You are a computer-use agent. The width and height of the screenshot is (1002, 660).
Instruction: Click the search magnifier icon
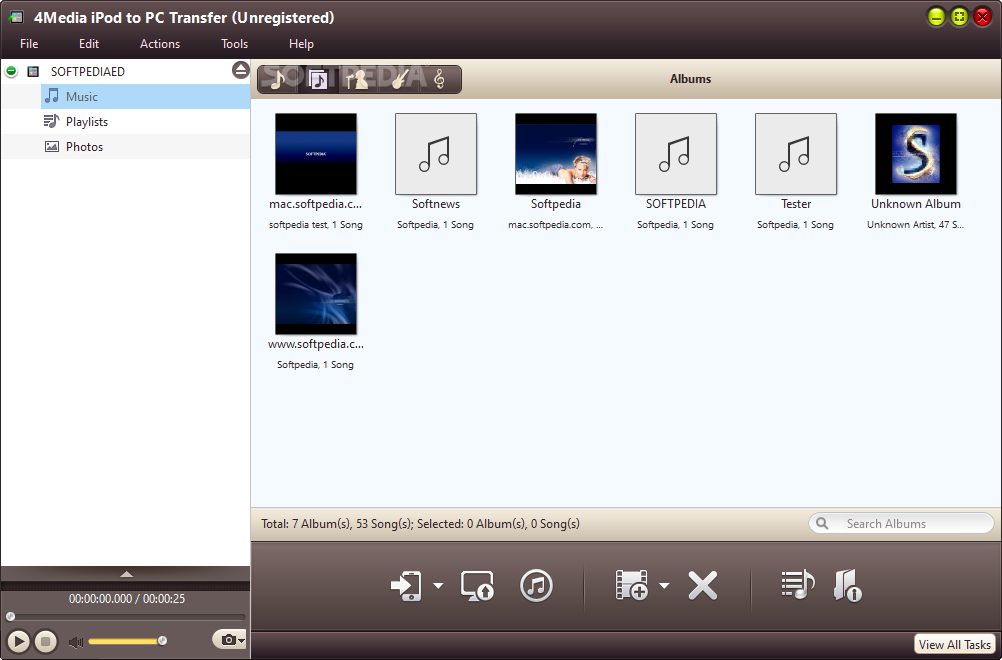[x=822, y=523]
